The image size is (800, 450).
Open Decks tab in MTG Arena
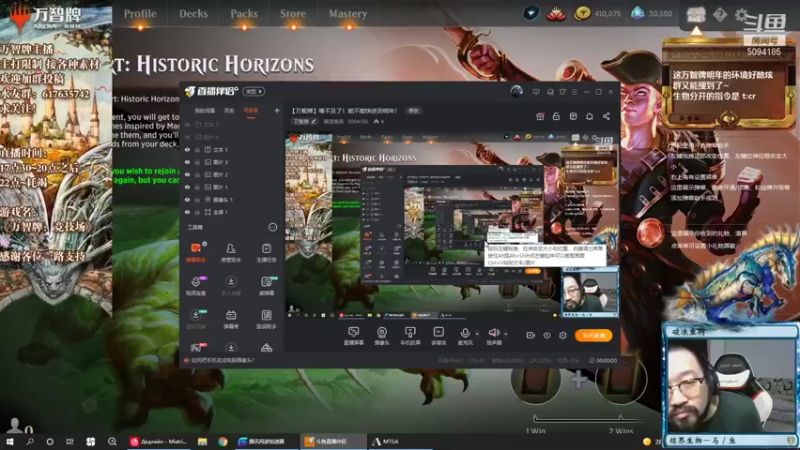click(193, 14)
